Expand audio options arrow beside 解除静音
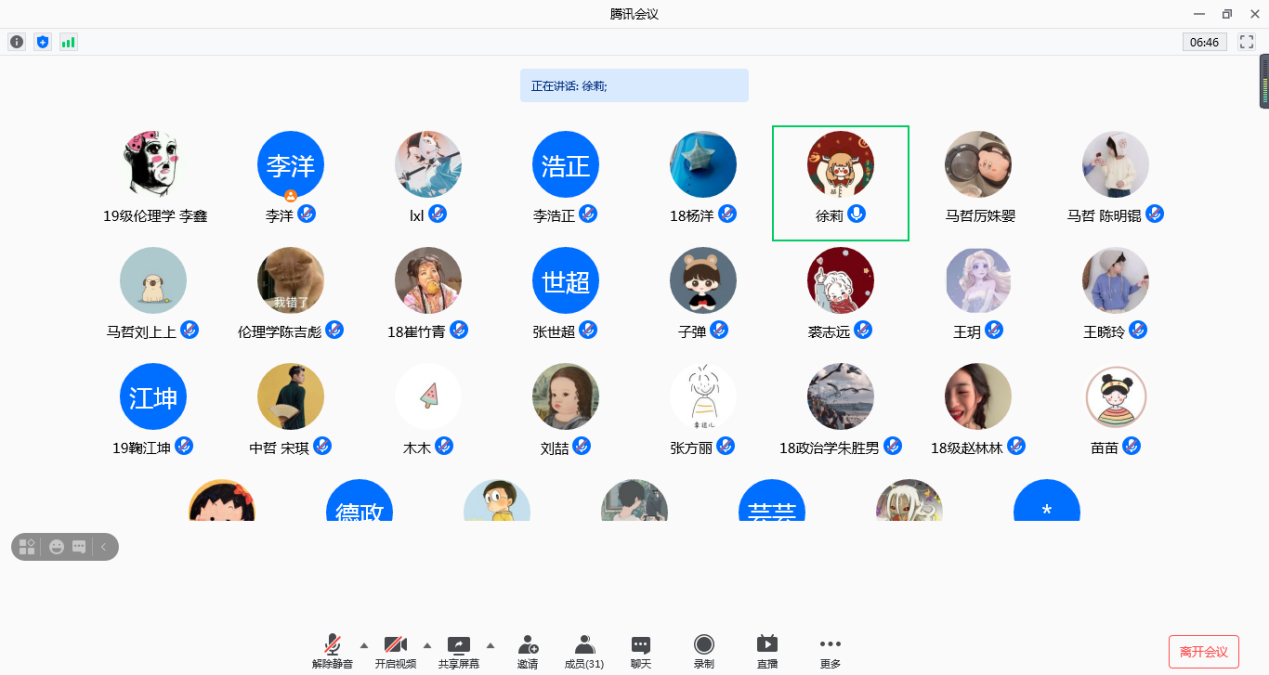 point(364,645)
